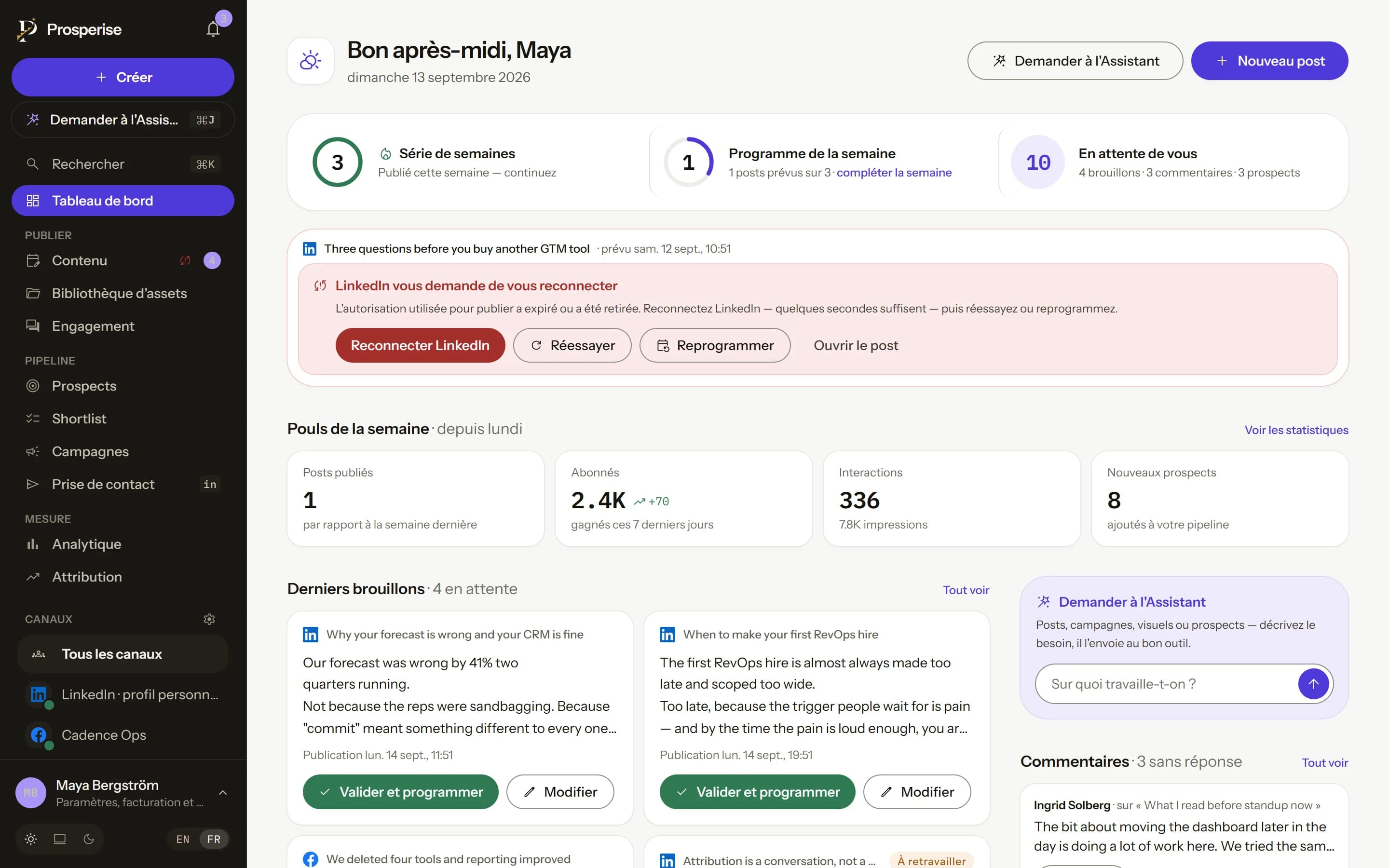The width and height of the screenshot is (1389, 868).
Task: Modify the forecast draft
Action: 560,792
